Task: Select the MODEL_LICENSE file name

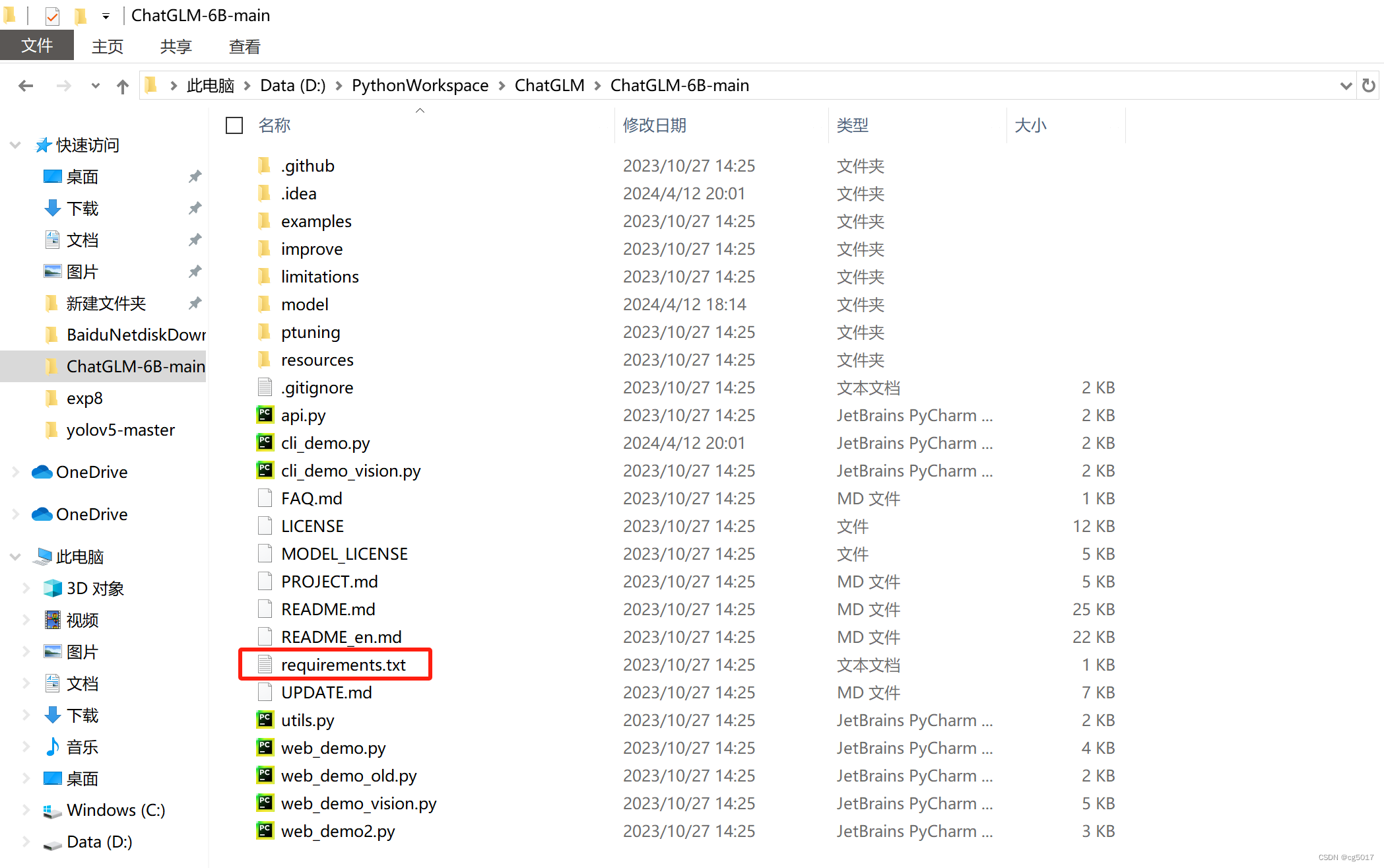Action: pos(345,554)
